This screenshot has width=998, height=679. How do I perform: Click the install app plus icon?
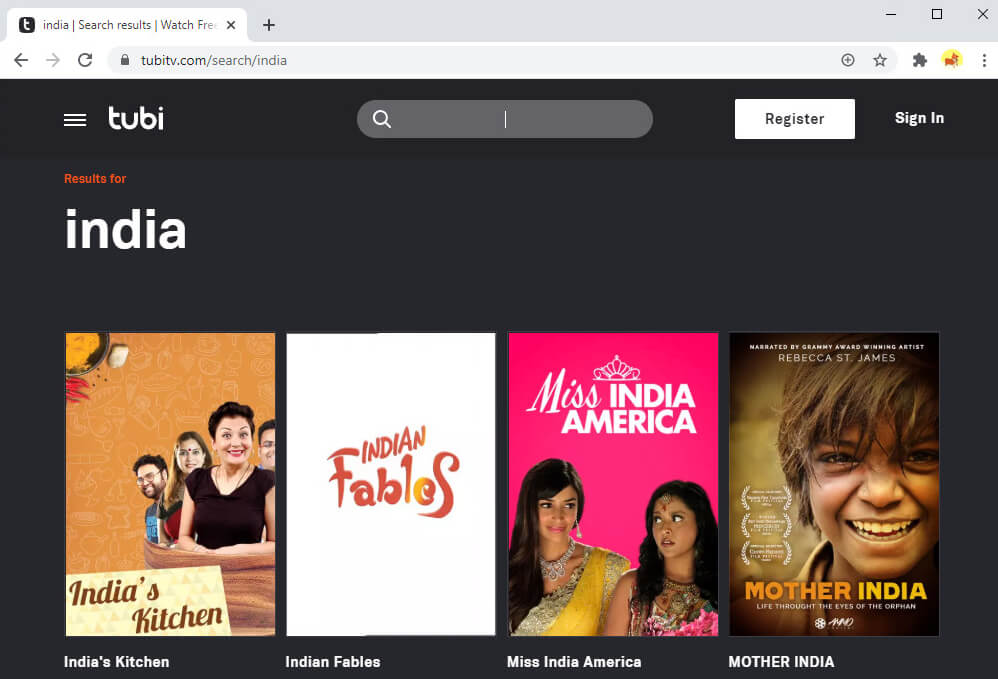[848, 60]
